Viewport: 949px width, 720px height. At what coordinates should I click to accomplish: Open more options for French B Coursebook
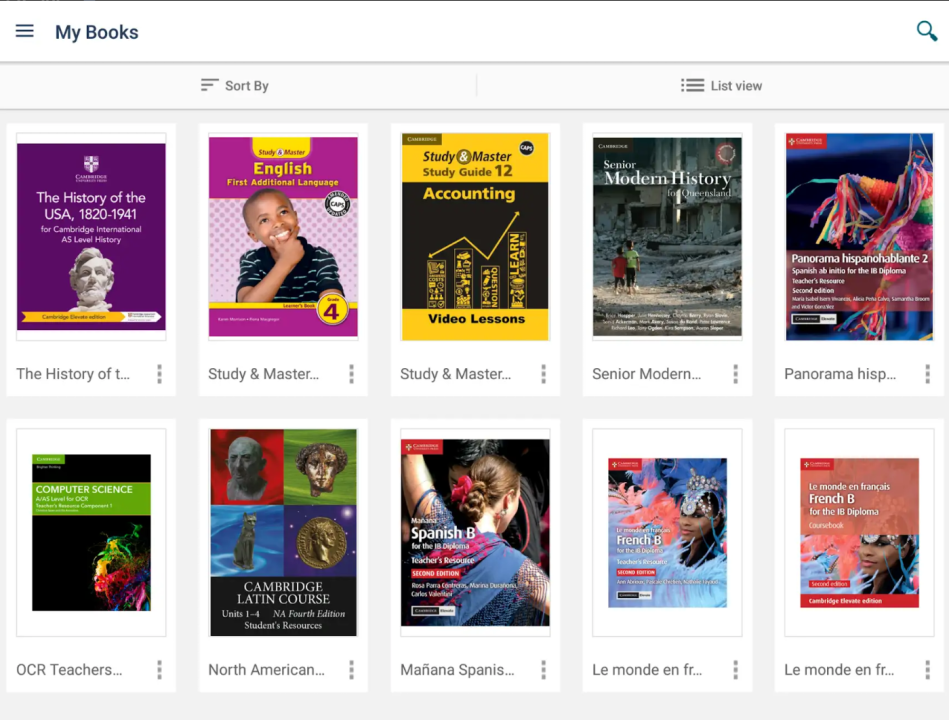point(927,670)
